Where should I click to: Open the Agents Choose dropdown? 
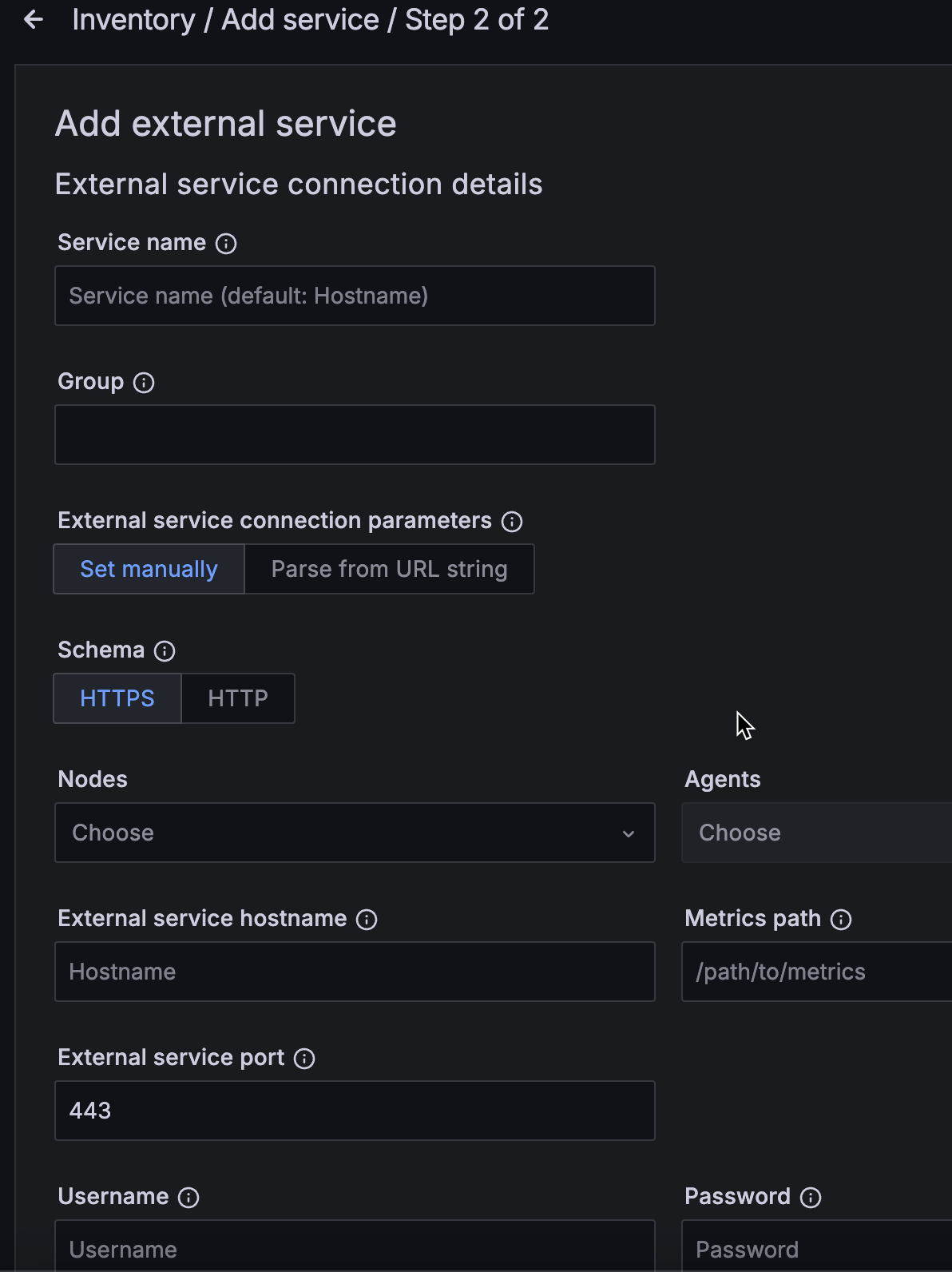[x=816, y=833]
